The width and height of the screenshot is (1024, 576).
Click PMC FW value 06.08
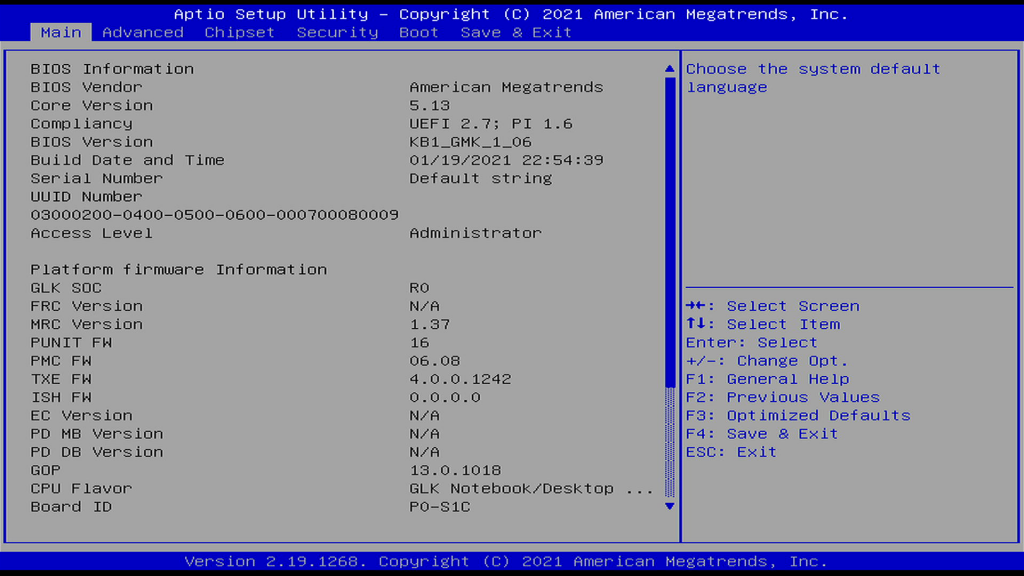click(x=435, y=361)
